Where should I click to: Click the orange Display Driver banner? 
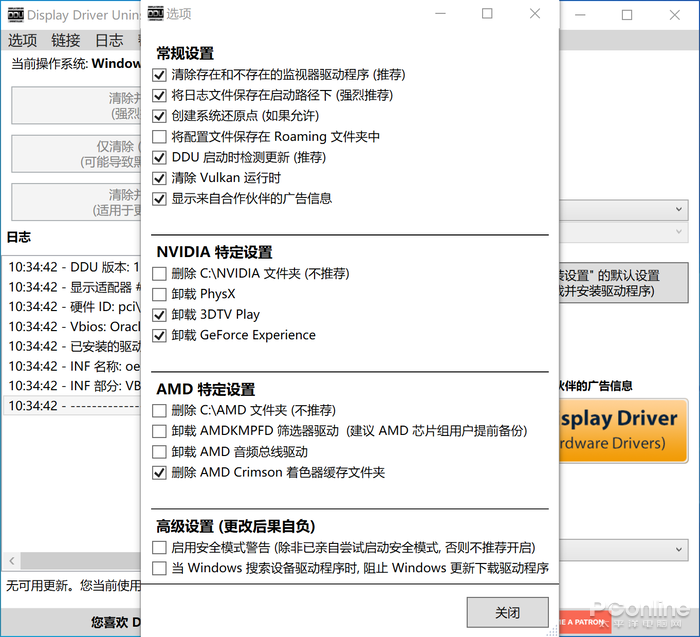pyautogui.click(x=620, y=430)
